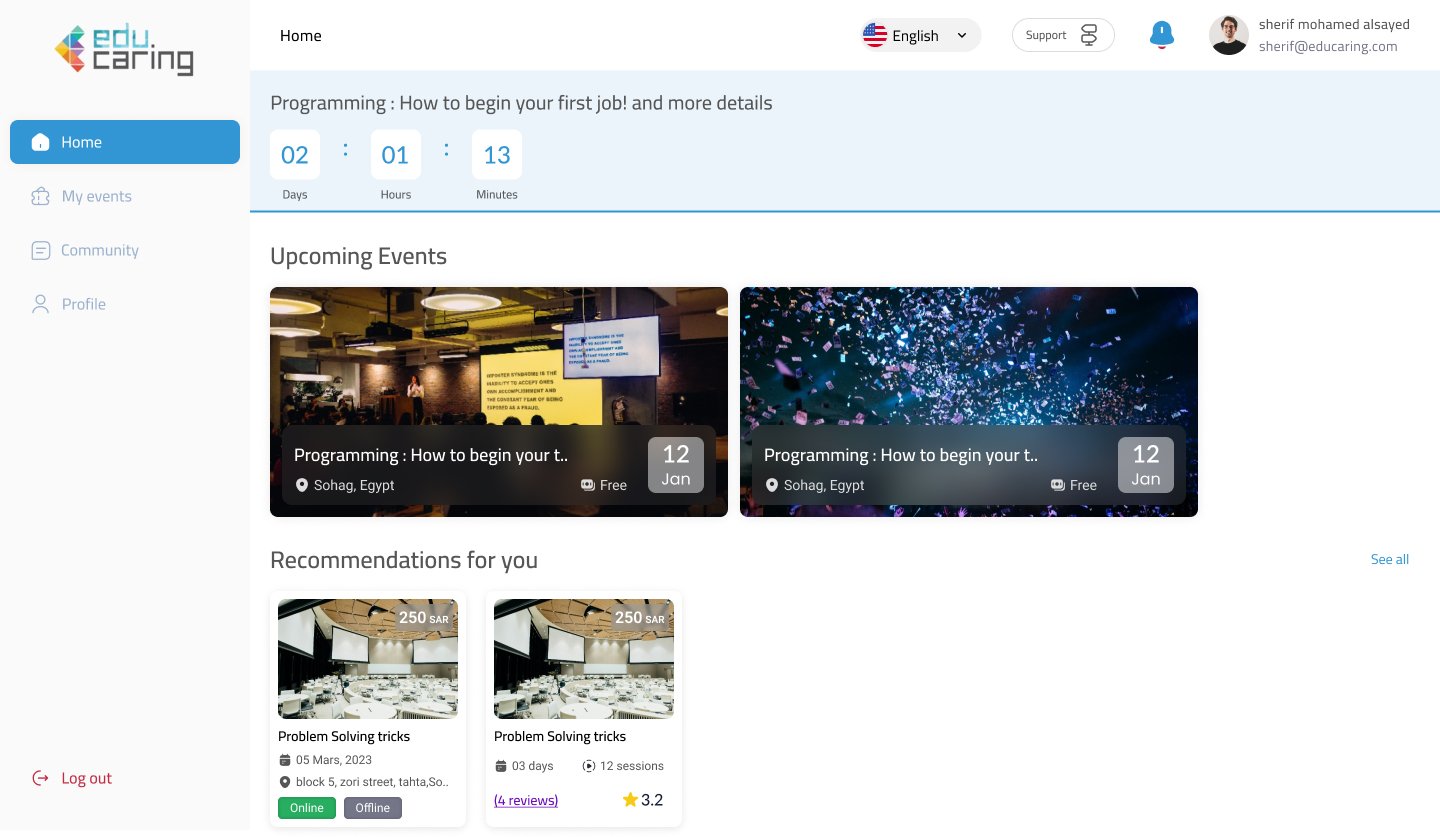Open the Profile menu item
The image size is (1440, 837).
coord(83,304)
